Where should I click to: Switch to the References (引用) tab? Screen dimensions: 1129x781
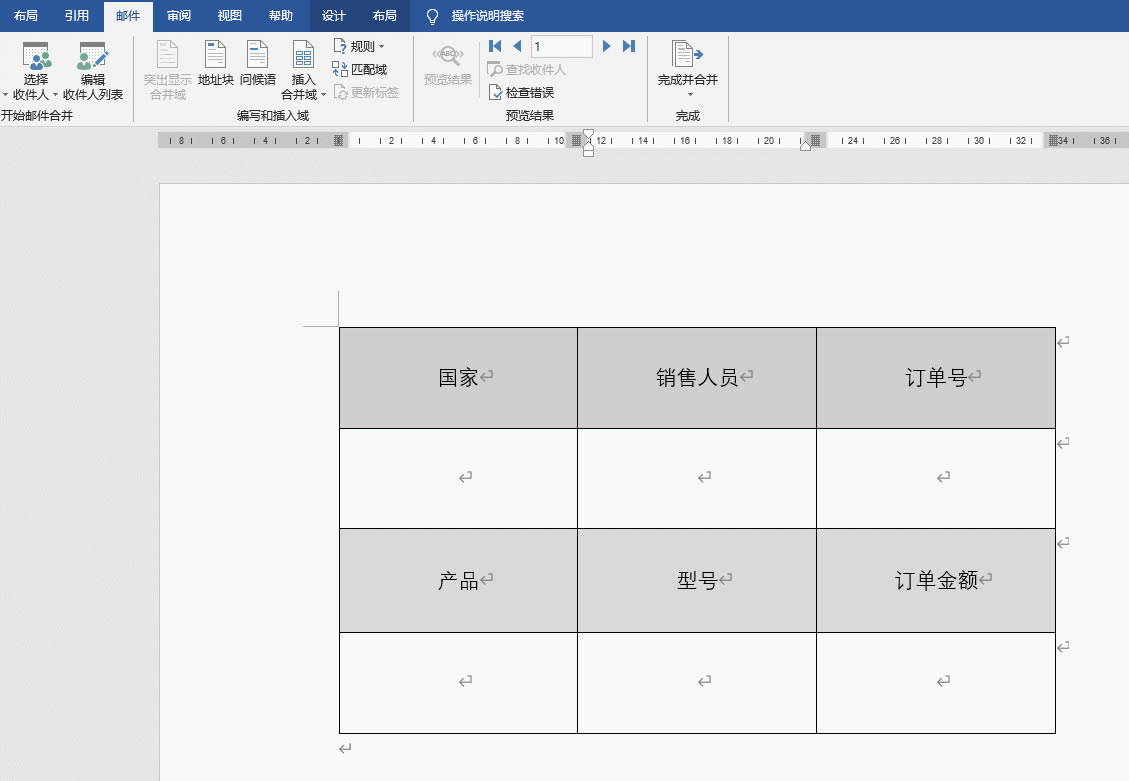pyautogui.click(x=76, y=16)
